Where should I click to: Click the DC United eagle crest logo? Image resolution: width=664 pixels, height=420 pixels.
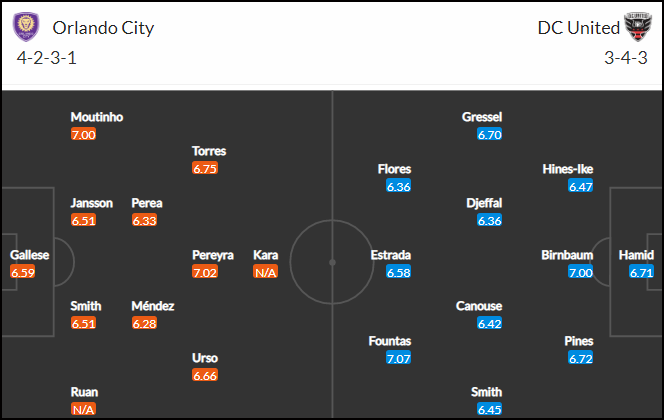point(638,26)
